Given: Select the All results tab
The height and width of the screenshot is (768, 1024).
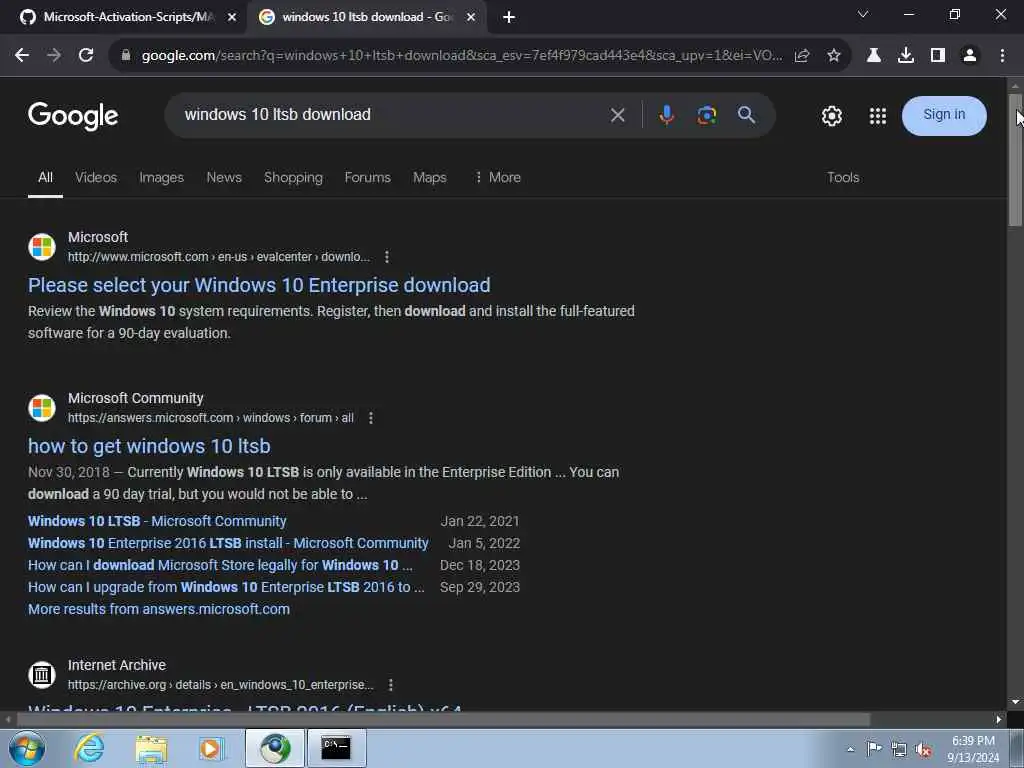Looking at the screenshot, I should [x=45, y=178].
